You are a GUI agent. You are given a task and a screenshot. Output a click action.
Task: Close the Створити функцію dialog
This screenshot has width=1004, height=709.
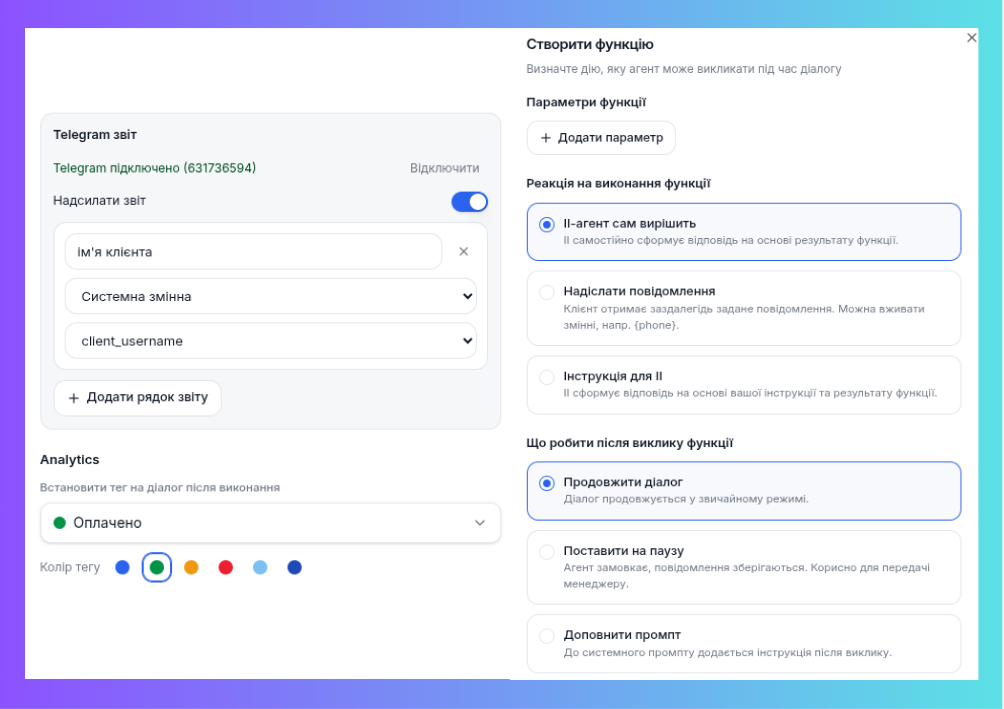coord(971,38)
